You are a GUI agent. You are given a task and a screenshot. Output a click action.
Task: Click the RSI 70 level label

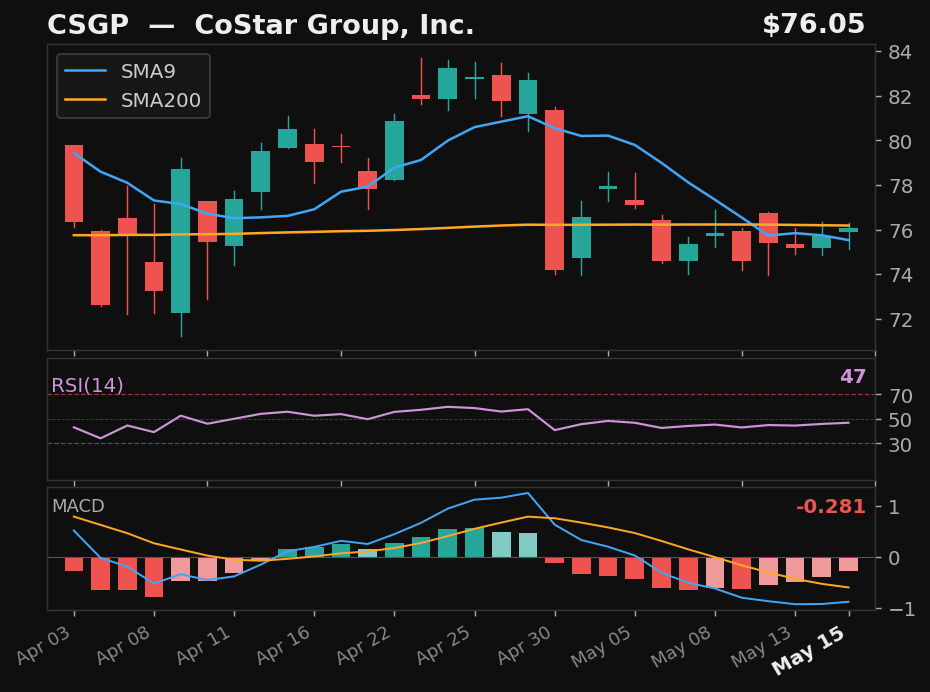coord(900,396)
